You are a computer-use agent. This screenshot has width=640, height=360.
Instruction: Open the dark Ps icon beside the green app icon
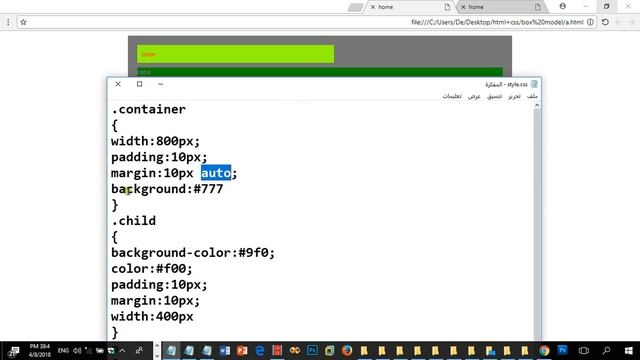[x=312, y=351]
